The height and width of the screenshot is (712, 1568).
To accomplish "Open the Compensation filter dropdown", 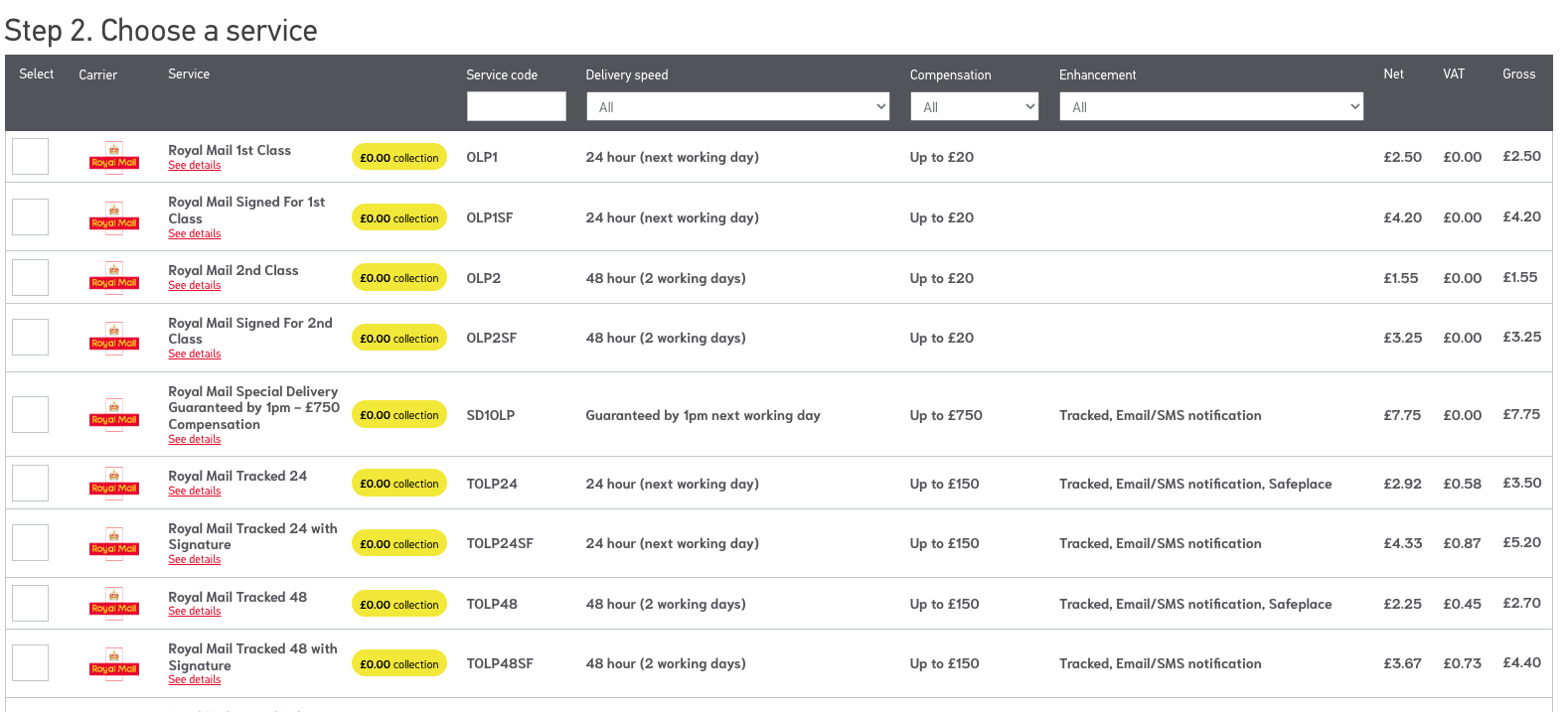I will point(975,106).
